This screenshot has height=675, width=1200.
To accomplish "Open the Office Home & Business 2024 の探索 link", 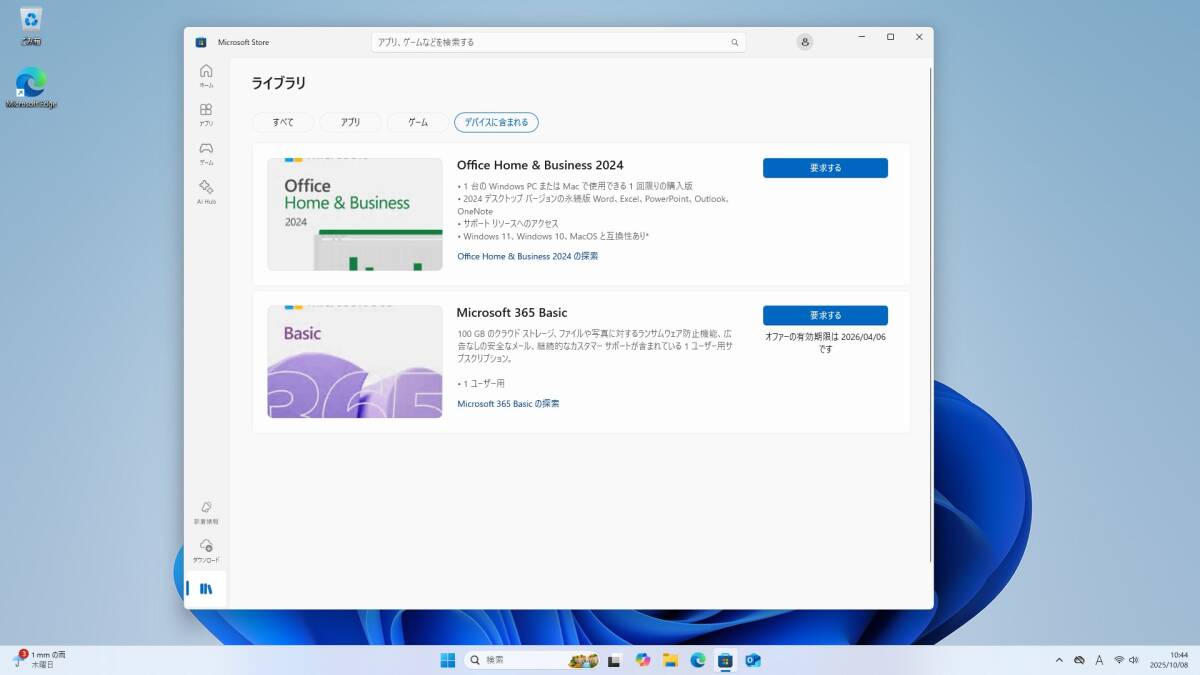I will point(527,256).
